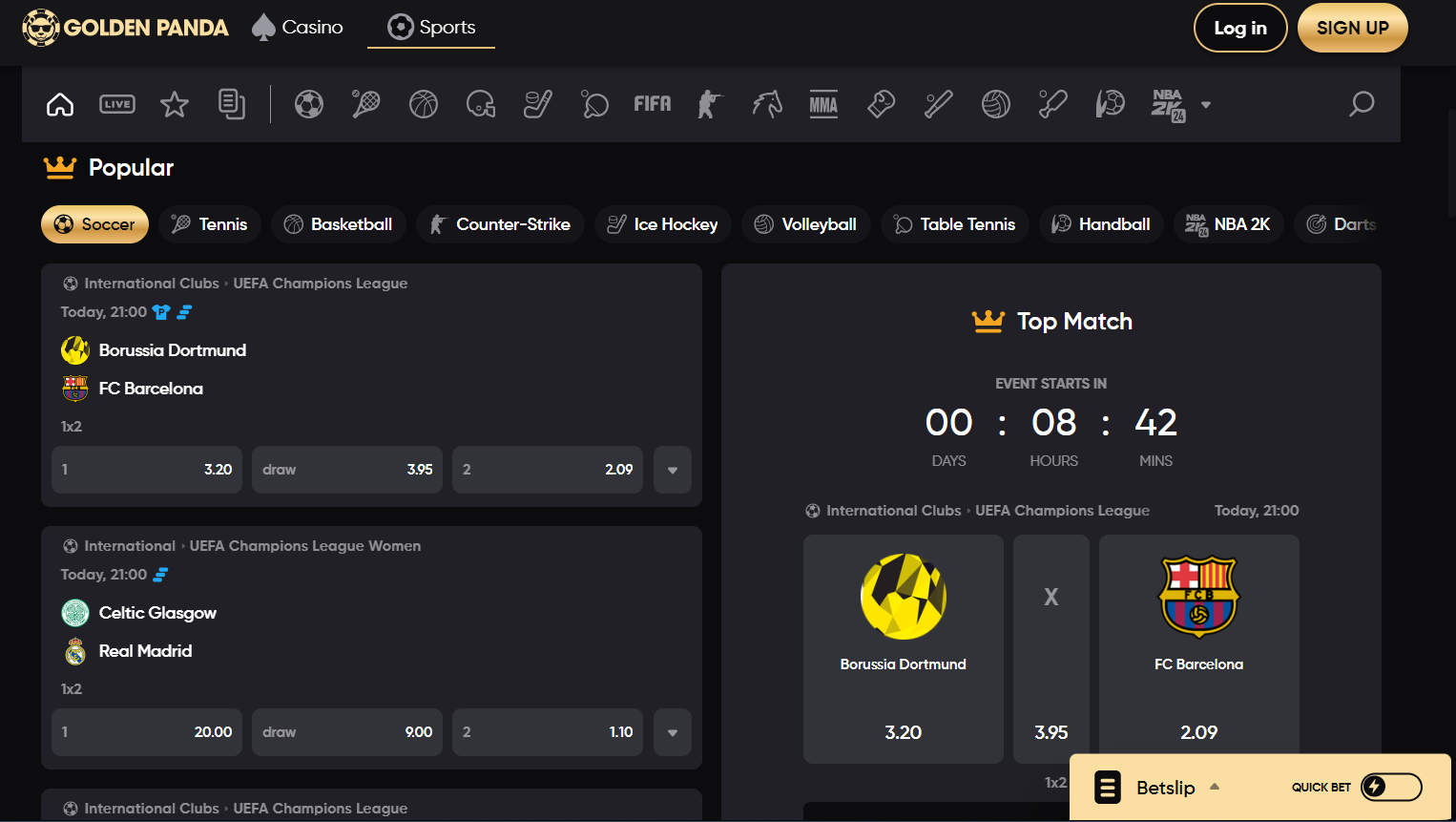This screenshot has width=1456, height=822.
Task: Toggle the Quick Bet switch
Action: coord(1391,788)
